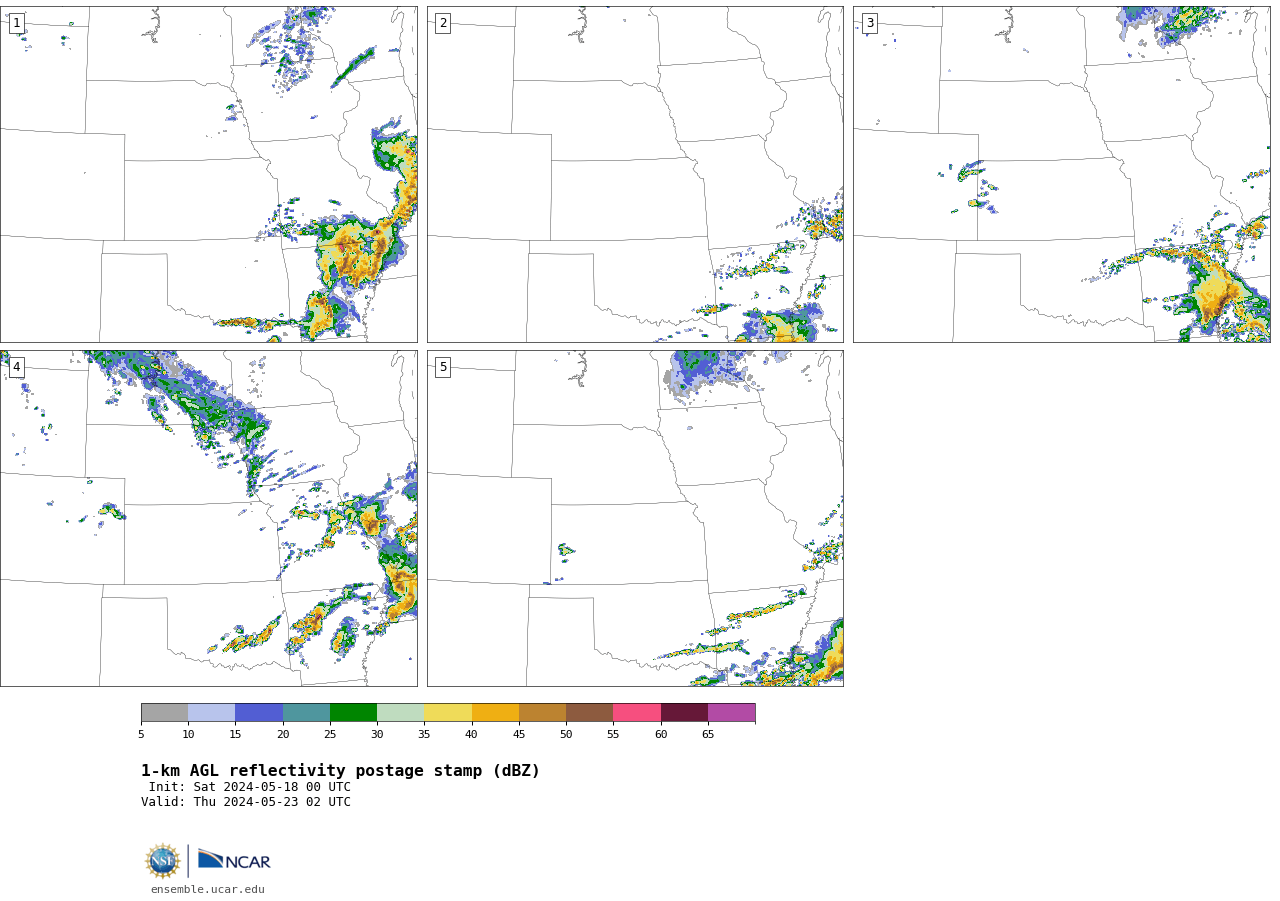Open ensemble member 4 reflectivity map
The width and height of the screenshot is (1280, 901).
pyautogui.click(x=208, y=518)
